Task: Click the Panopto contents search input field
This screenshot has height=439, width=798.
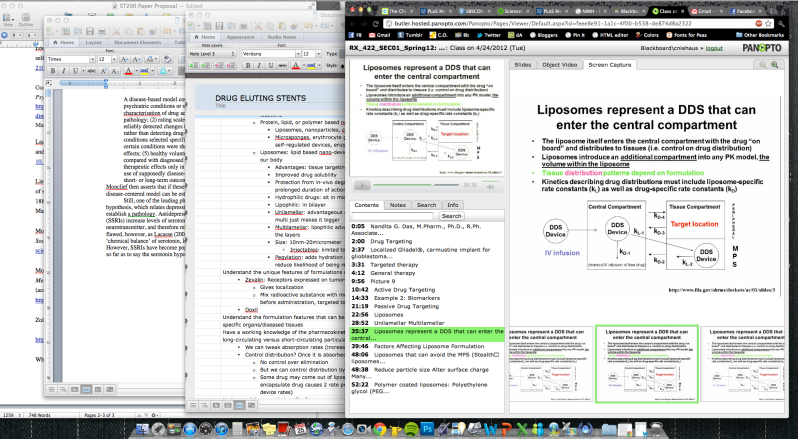Action: point(393,216)
